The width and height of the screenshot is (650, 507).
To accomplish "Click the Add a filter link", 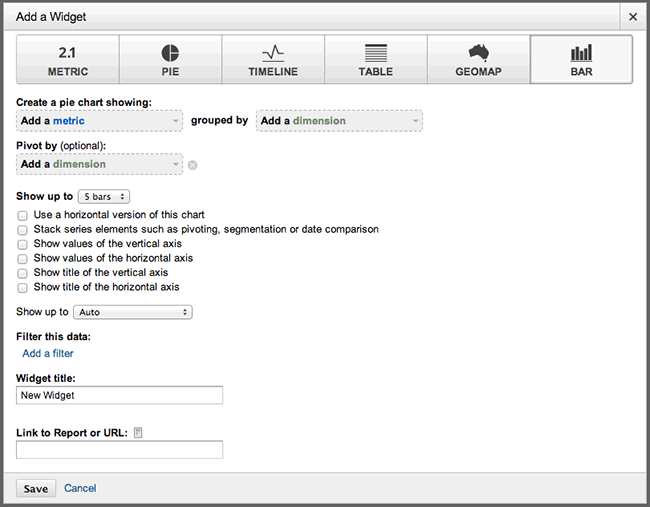I will coord(48,353).
